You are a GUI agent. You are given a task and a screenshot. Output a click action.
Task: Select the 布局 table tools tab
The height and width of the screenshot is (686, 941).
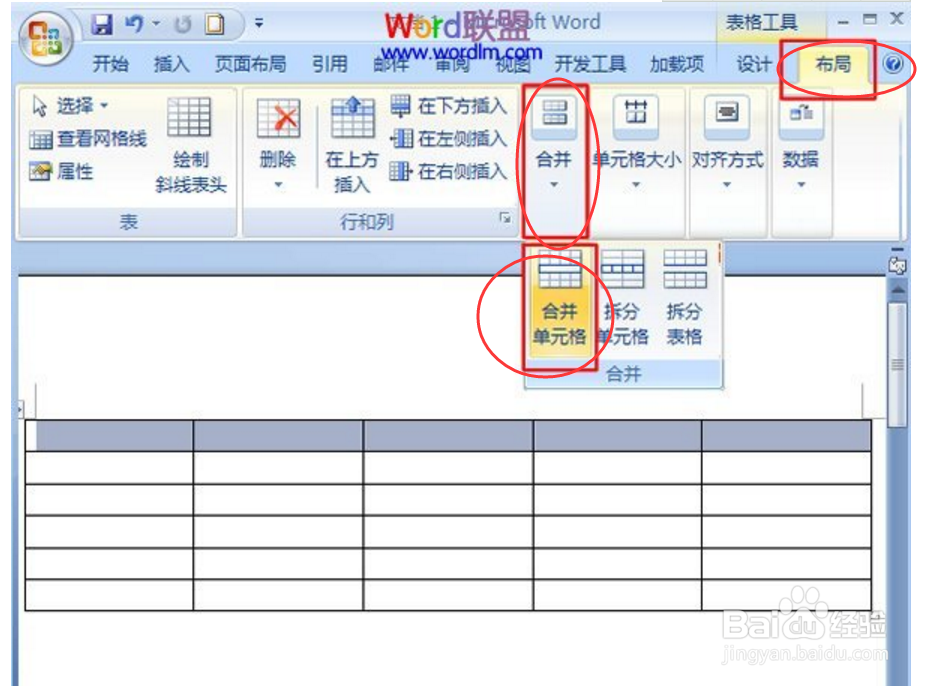[x=833, y=64]
